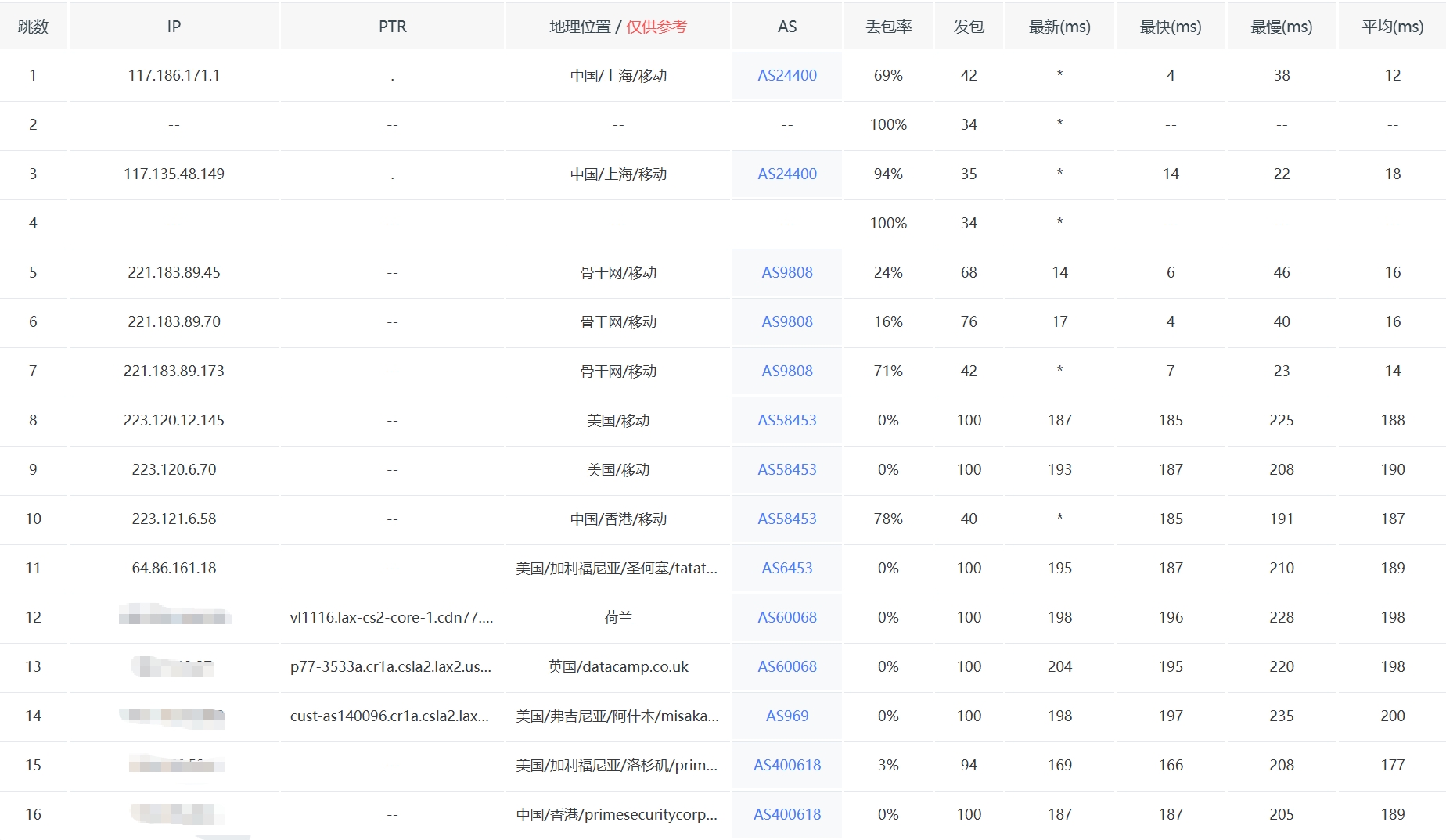
Task: Open the AS24400 link for hop 3
Action: click(787, 174)
